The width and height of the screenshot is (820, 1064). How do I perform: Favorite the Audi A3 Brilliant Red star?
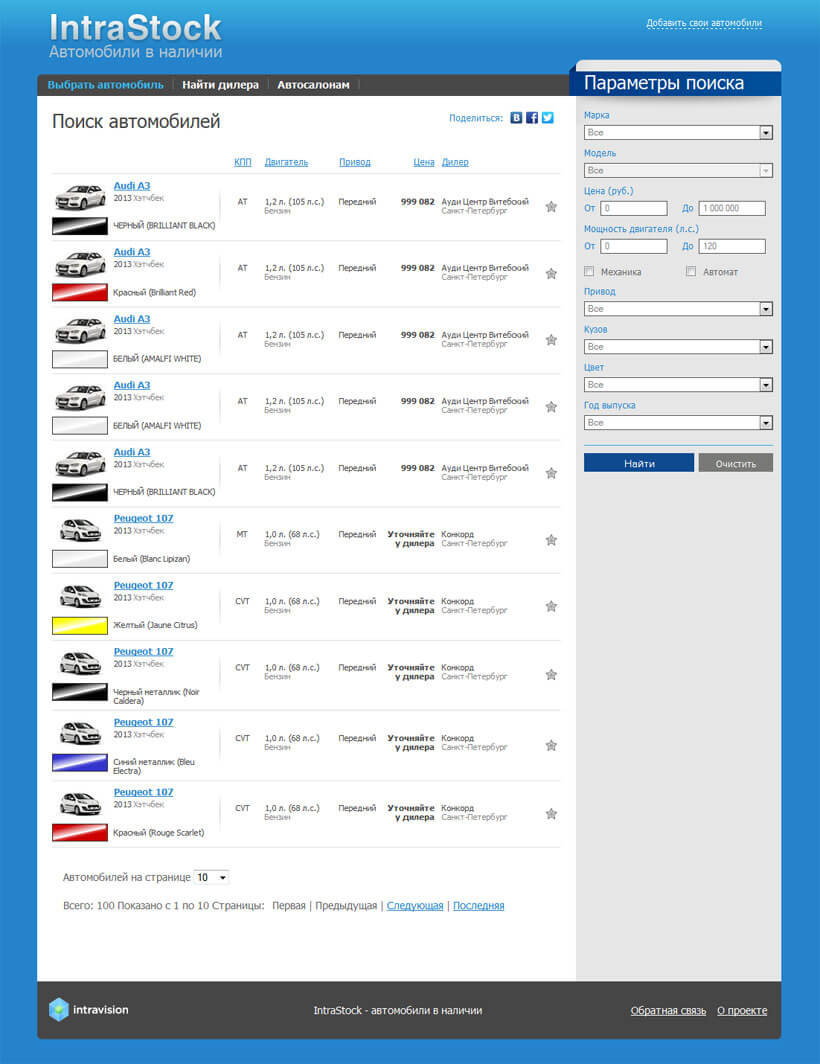coord(551,273)
